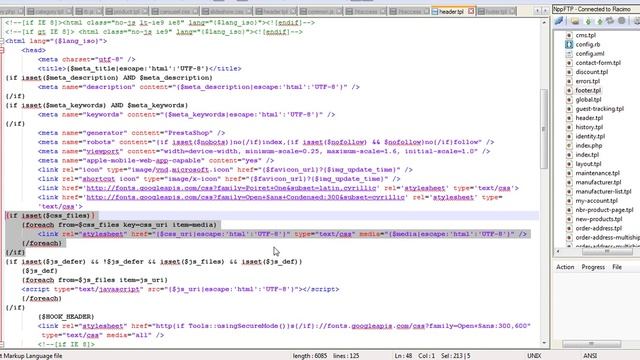The height and width of the screenshot is (360, 640).
Task: Click the Poiret+One Google Fonts URL
Action: pyautogui.click(x=231, y=188)
